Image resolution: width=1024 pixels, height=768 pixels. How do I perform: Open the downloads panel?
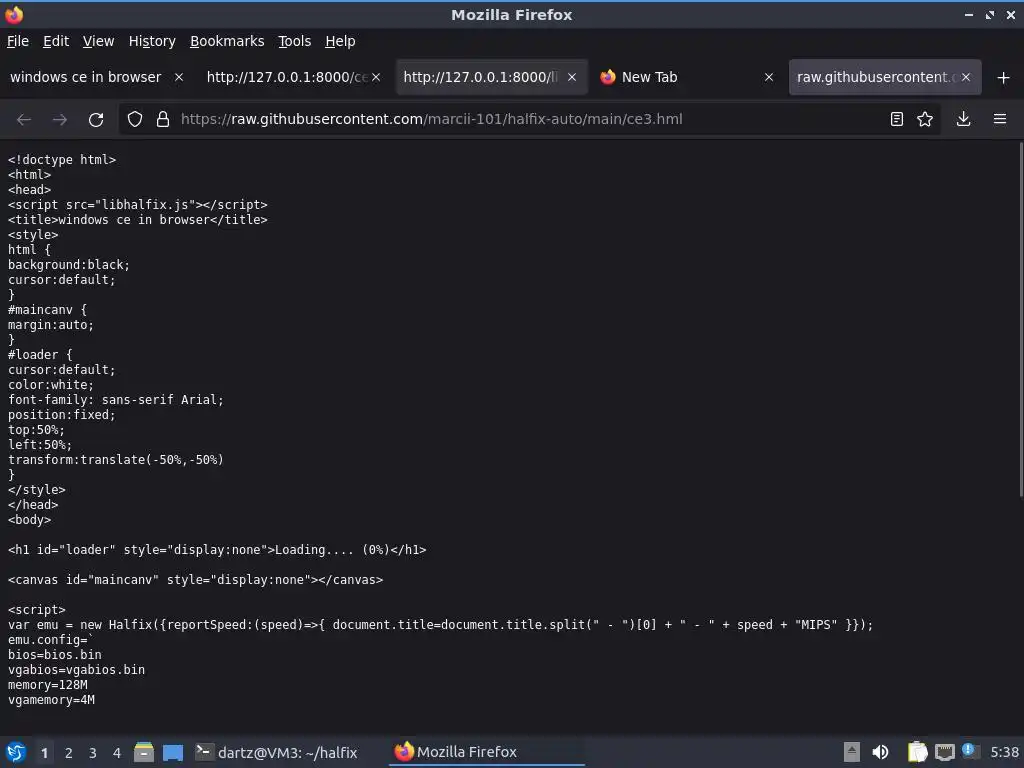click(x=963, y=120)
